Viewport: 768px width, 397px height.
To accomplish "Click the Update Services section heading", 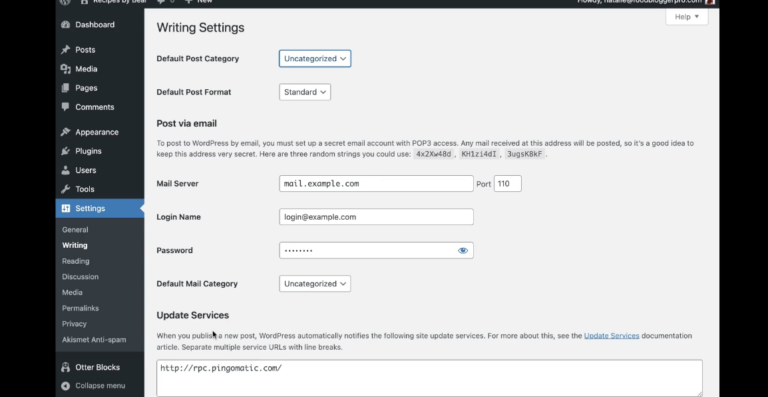I will (x=192, y=315).
